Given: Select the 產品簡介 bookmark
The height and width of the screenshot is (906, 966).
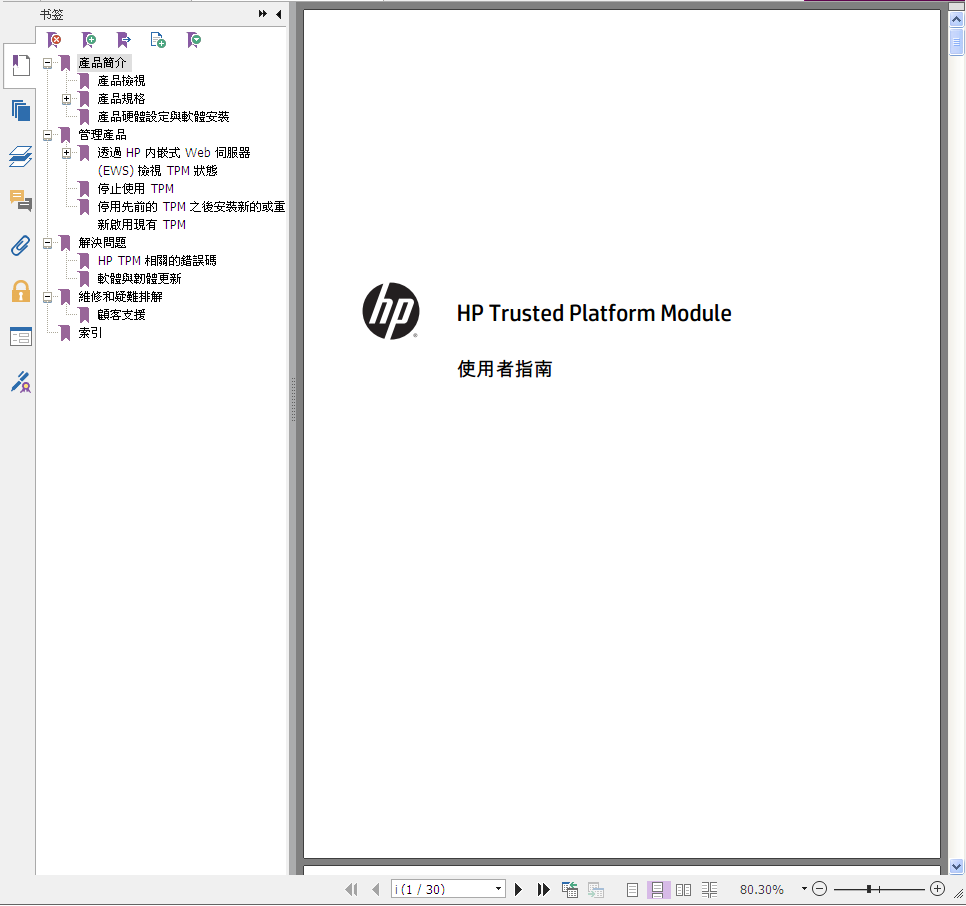Looking at the screenshot, I should (x=102, y=63).
